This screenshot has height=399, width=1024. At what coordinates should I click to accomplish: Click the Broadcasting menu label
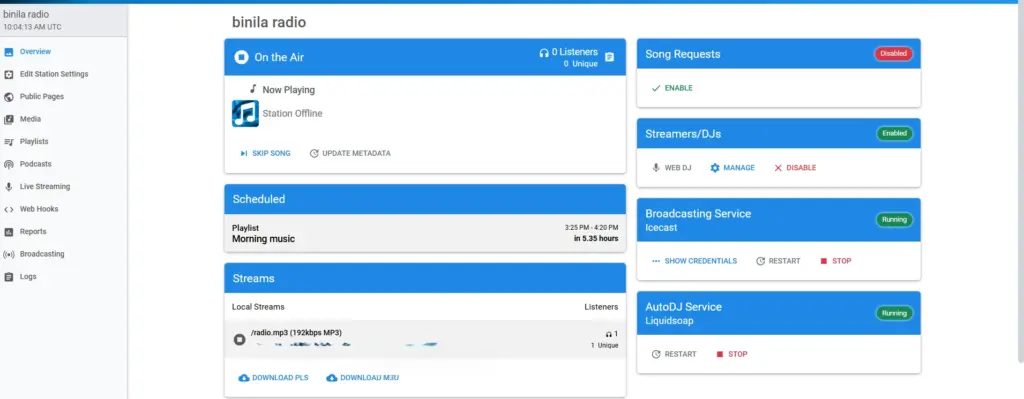click(42, 254)
